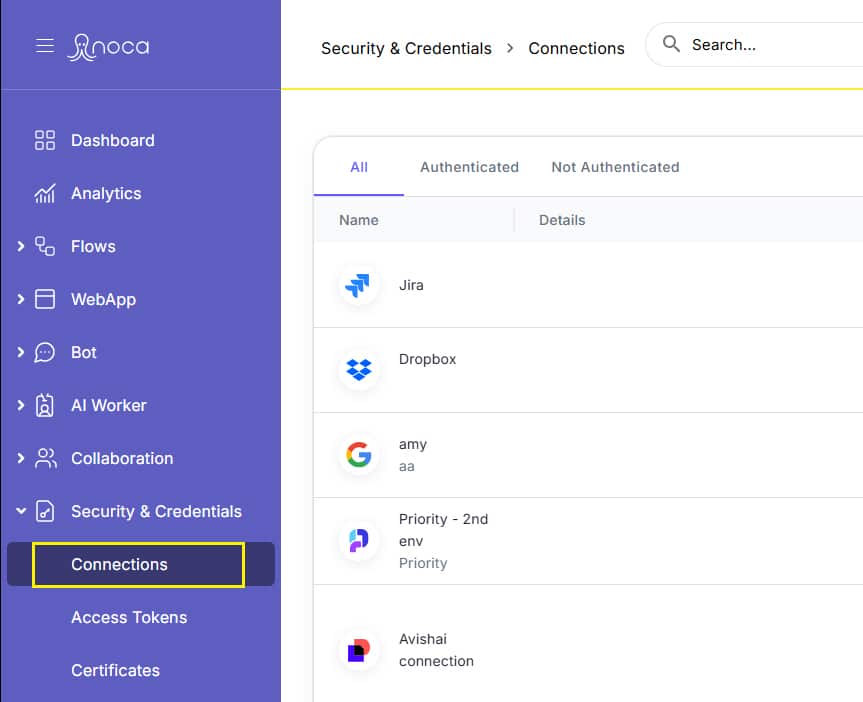Click the hamburger menu icon
The image size is (863, 702).
coord(45,46)
